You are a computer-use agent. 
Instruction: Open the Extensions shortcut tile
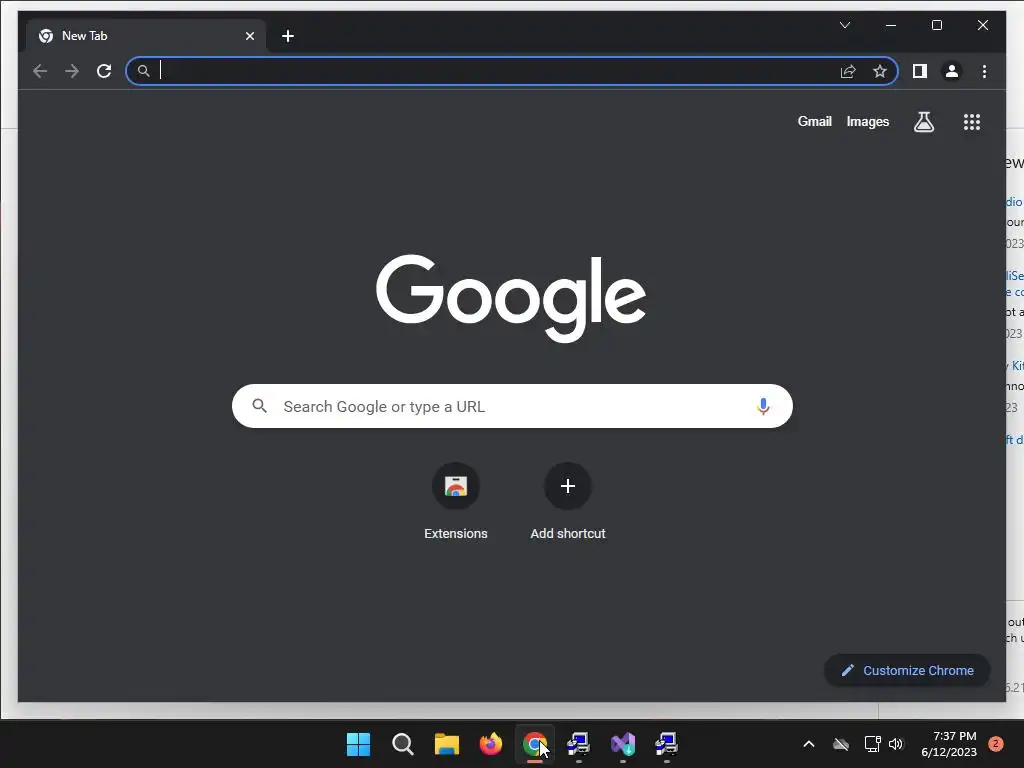(x=456, y=502)
